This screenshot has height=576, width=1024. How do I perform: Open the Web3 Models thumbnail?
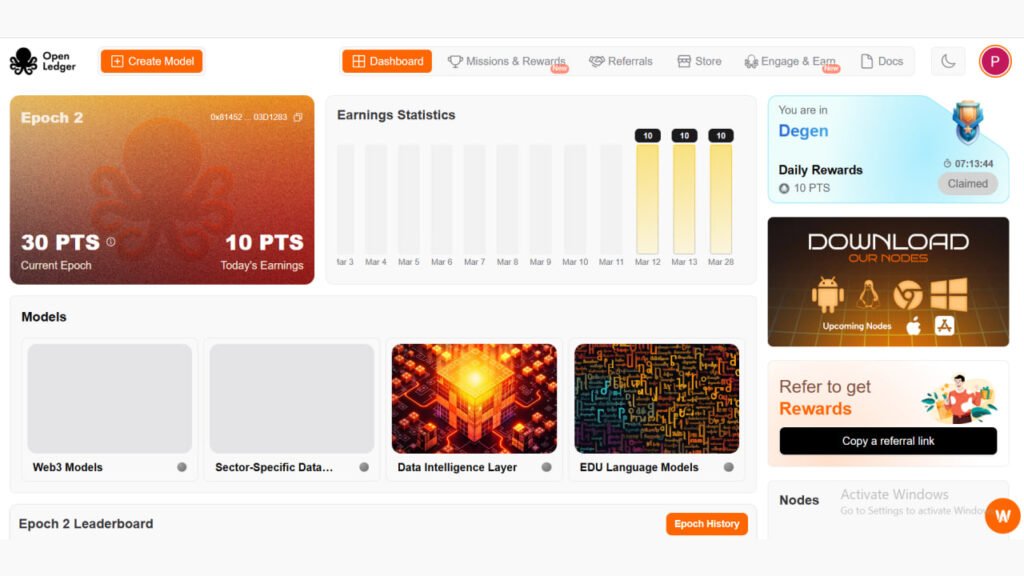110,398
